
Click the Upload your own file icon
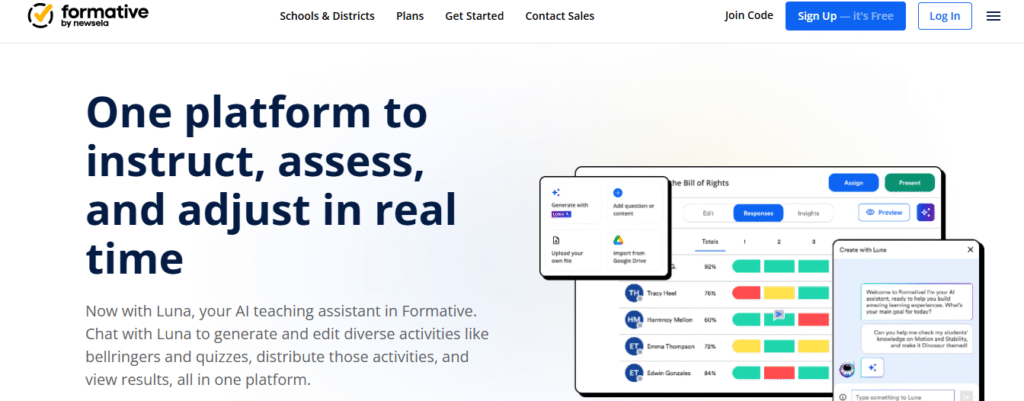pyautogui.click(x=556, y=240)
